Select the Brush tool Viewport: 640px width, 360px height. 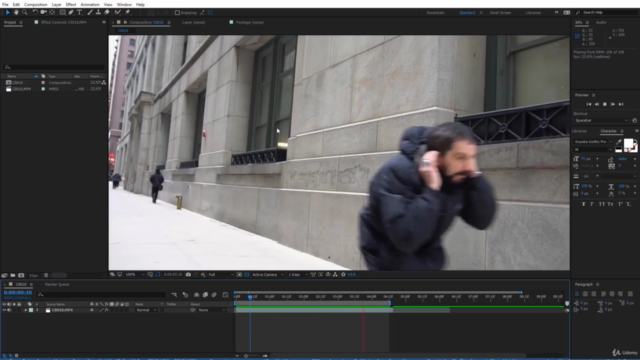(90, 13)
